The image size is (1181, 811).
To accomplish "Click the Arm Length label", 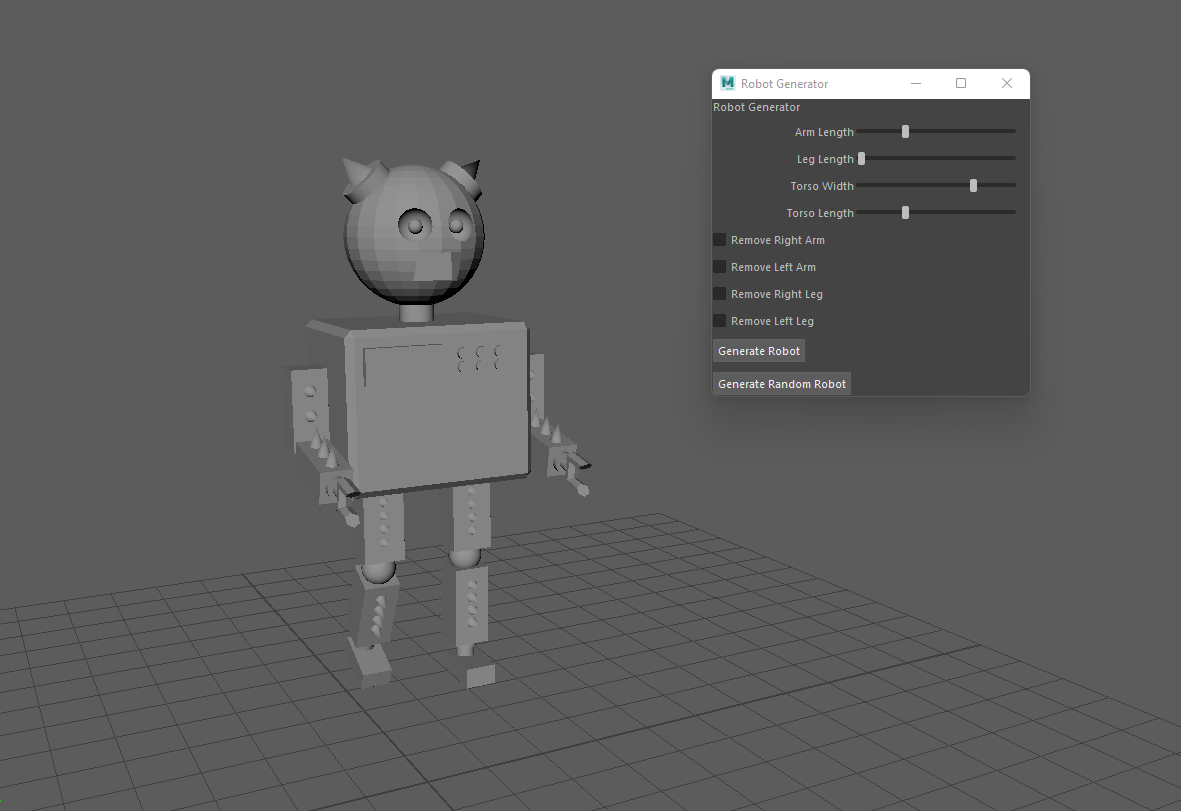I will click(824, 132).
